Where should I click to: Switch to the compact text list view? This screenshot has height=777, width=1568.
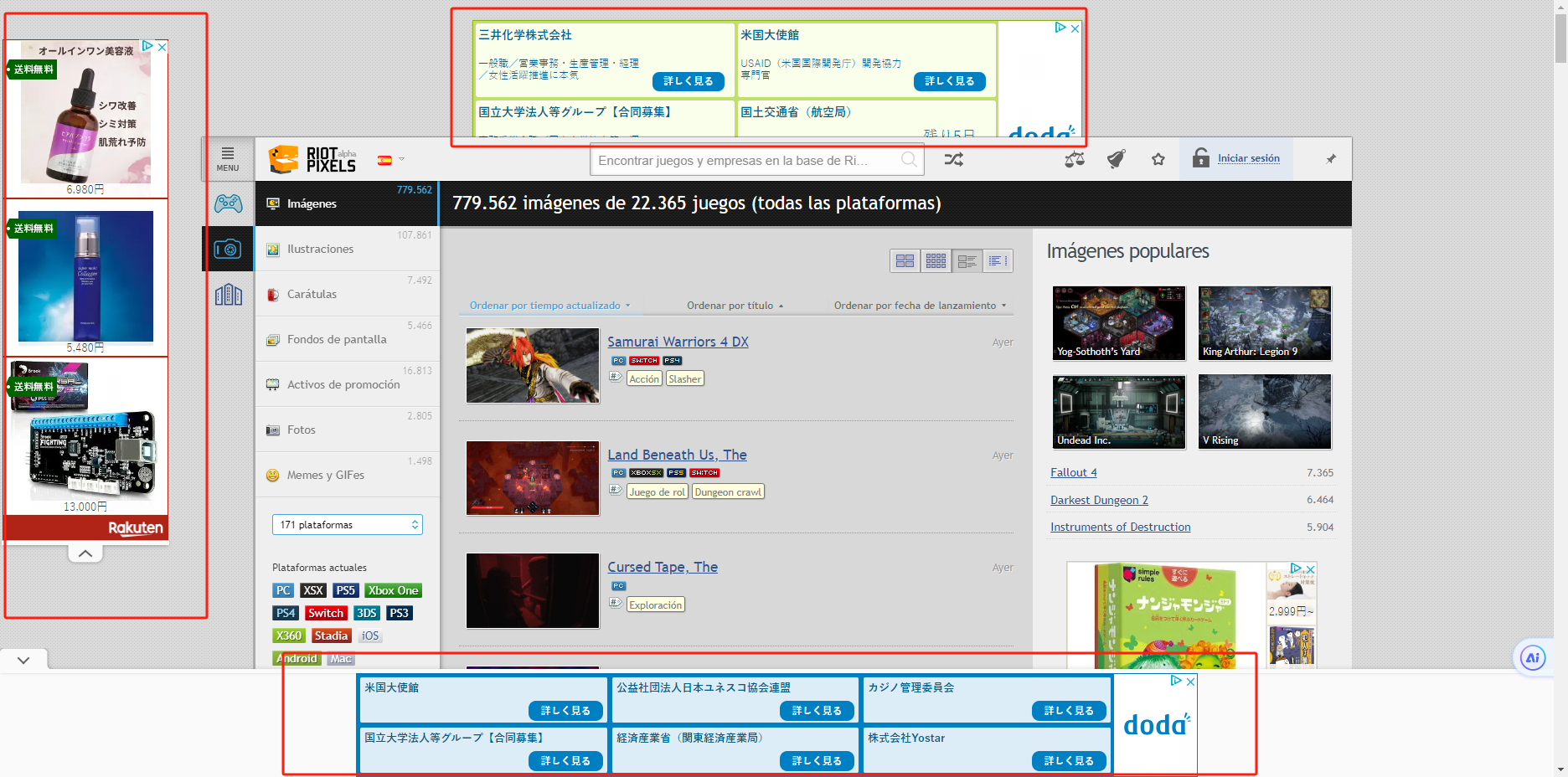998,261
